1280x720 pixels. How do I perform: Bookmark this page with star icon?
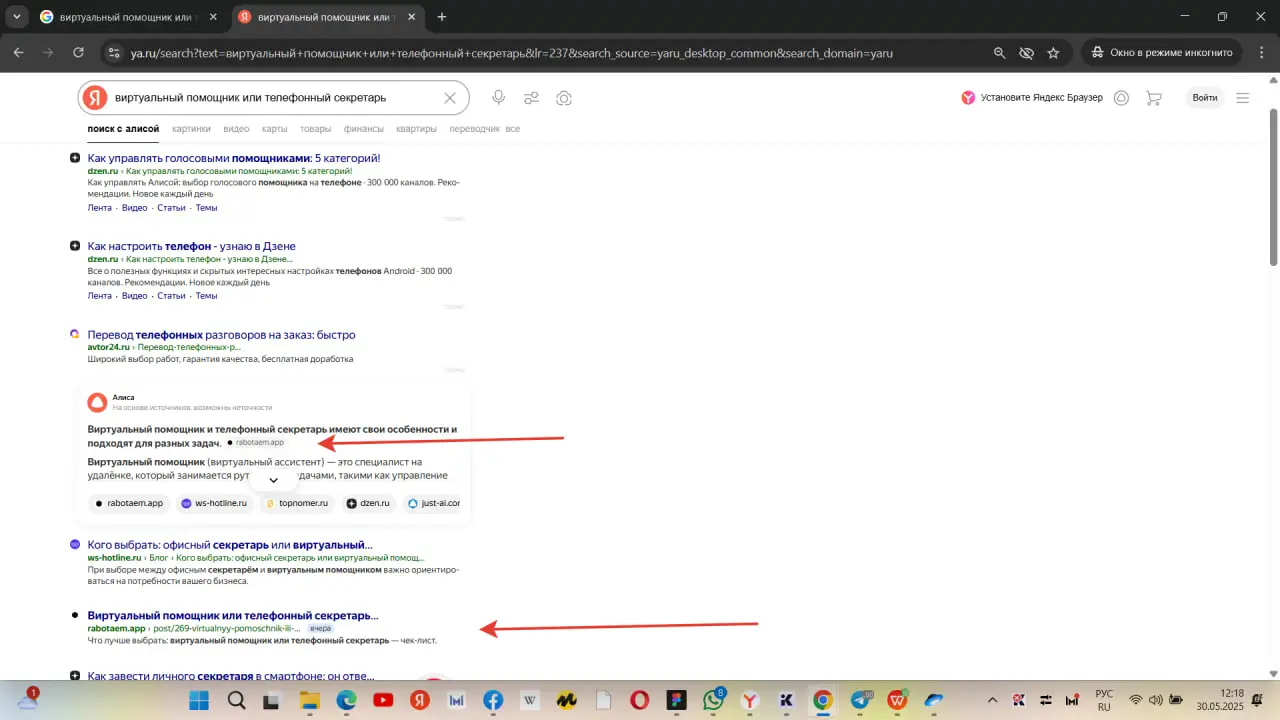[x=1053, y=53]
